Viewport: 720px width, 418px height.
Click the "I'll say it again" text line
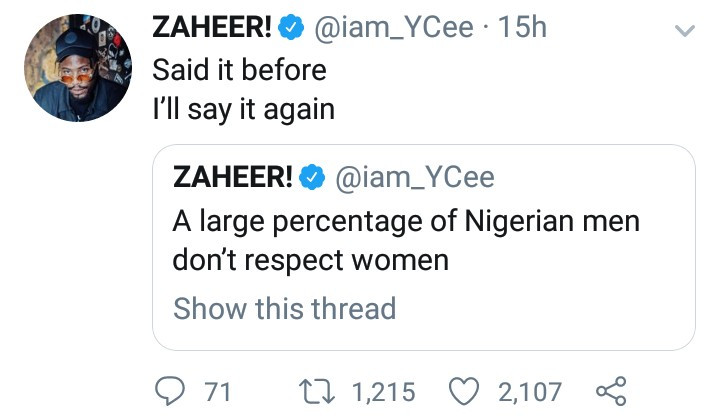click(x=243, y=109)
